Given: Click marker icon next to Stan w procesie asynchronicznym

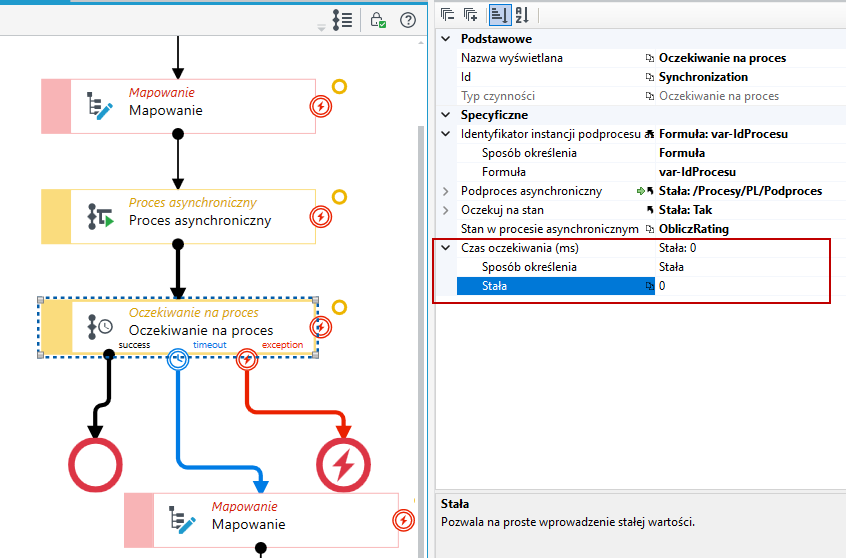Looking at the screenshot, I should (x=650, y=229).
